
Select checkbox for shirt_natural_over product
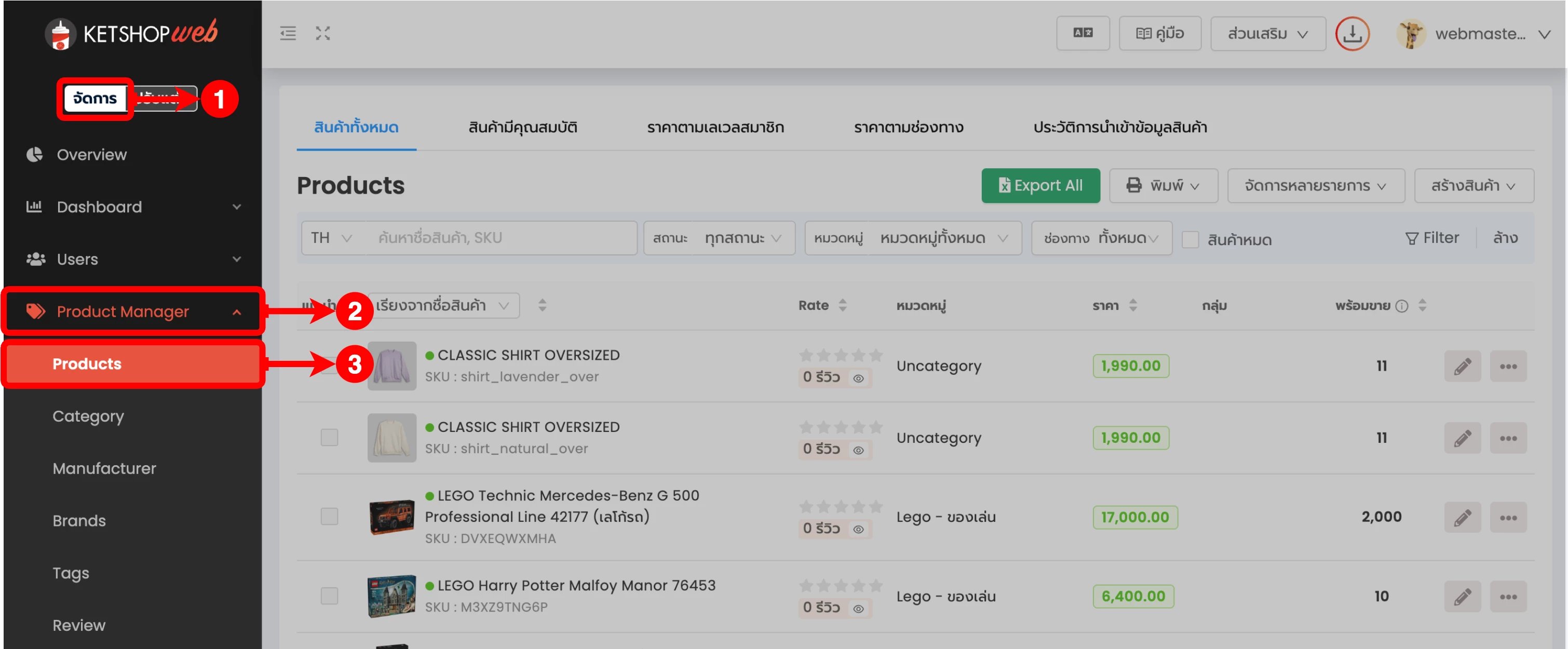pos(329,437)
